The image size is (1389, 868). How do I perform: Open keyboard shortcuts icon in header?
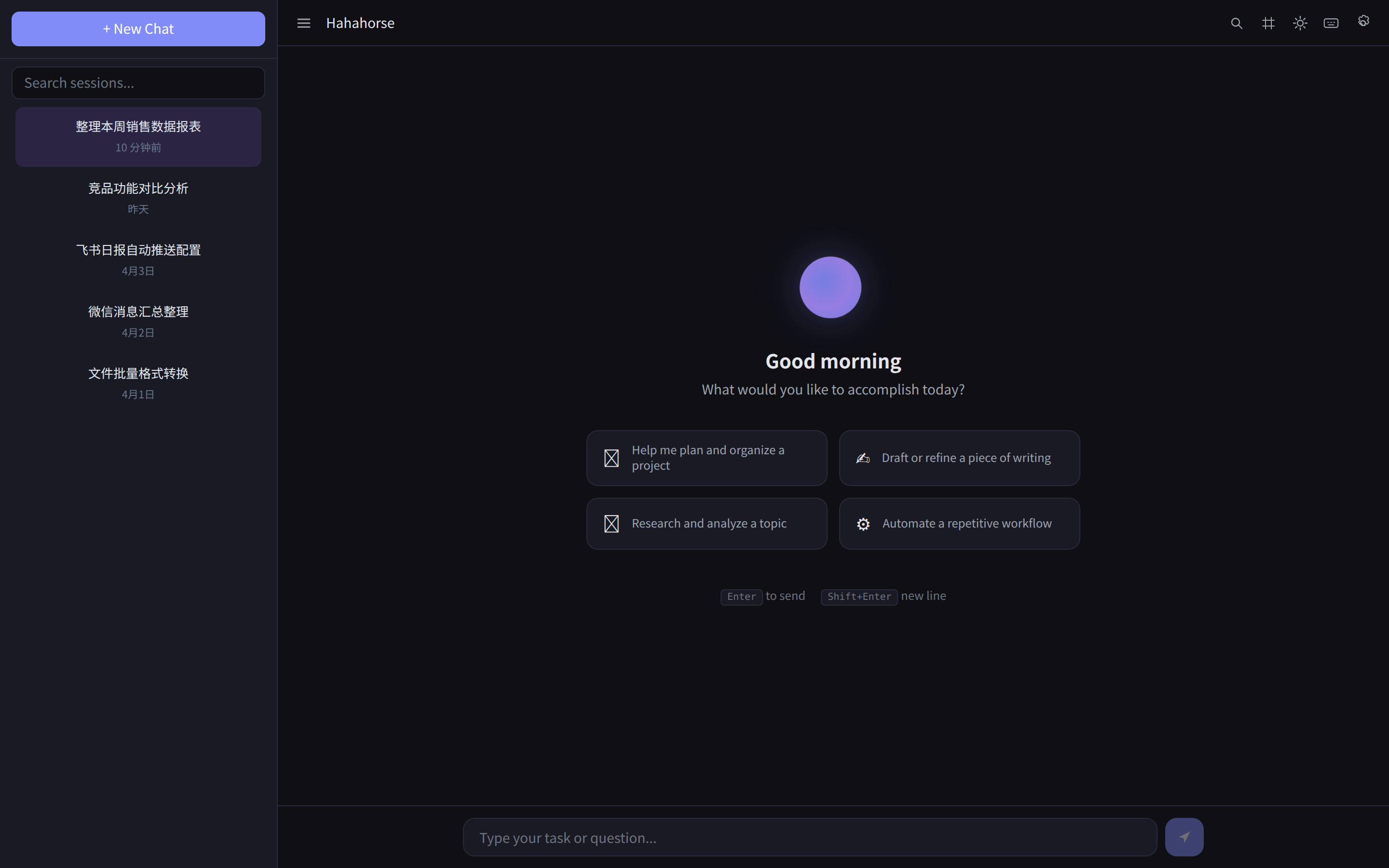(1331, 24)
